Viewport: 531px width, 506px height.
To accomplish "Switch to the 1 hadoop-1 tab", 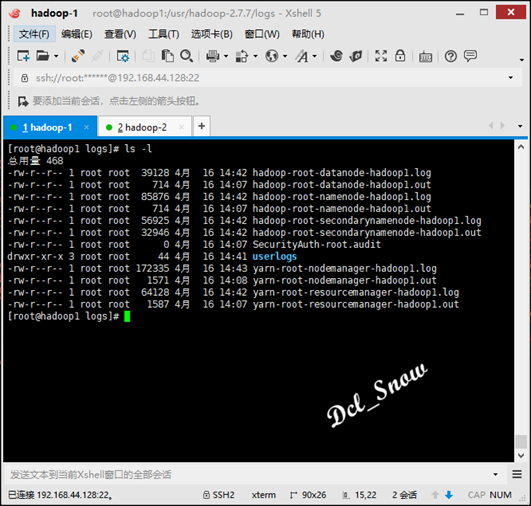I will [x=50, y=127].
